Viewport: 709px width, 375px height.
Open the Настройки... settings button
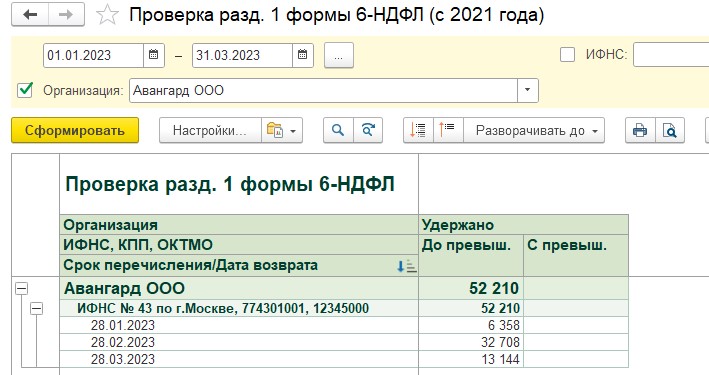pyautogui.click(x=210, y=130)
